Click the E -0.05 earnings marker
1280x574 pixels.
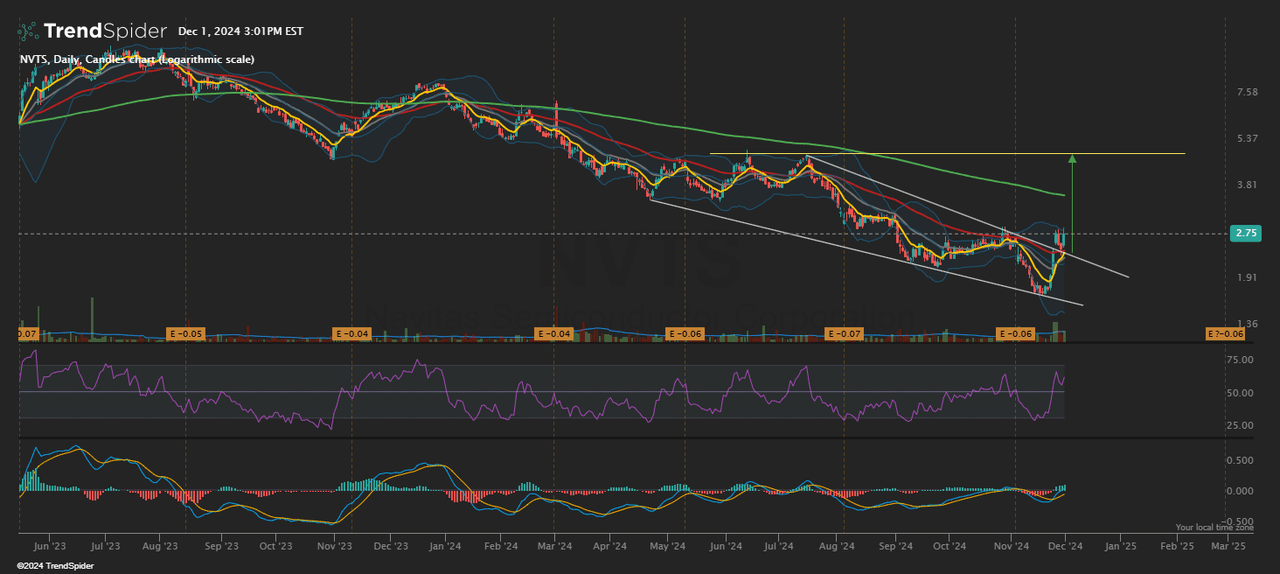click(184, 333)
